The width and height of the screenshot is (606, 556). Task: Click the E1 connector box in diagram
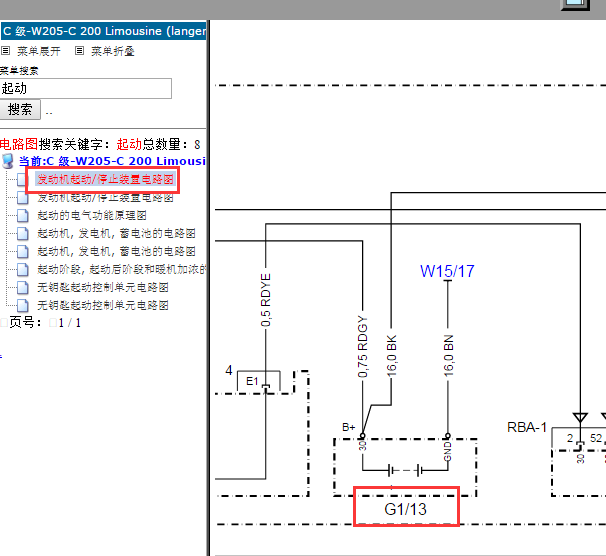click(x=258, y=381)
